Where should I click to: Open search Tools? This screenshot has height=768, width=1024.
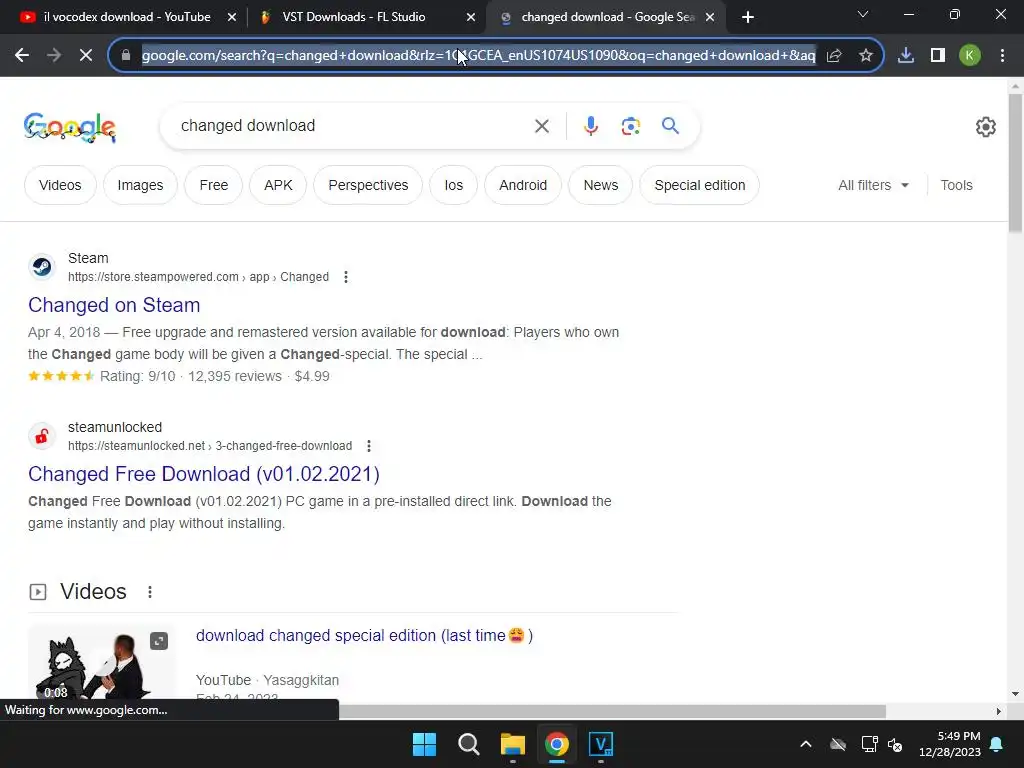pyautogui.click(x=956, y=185)
